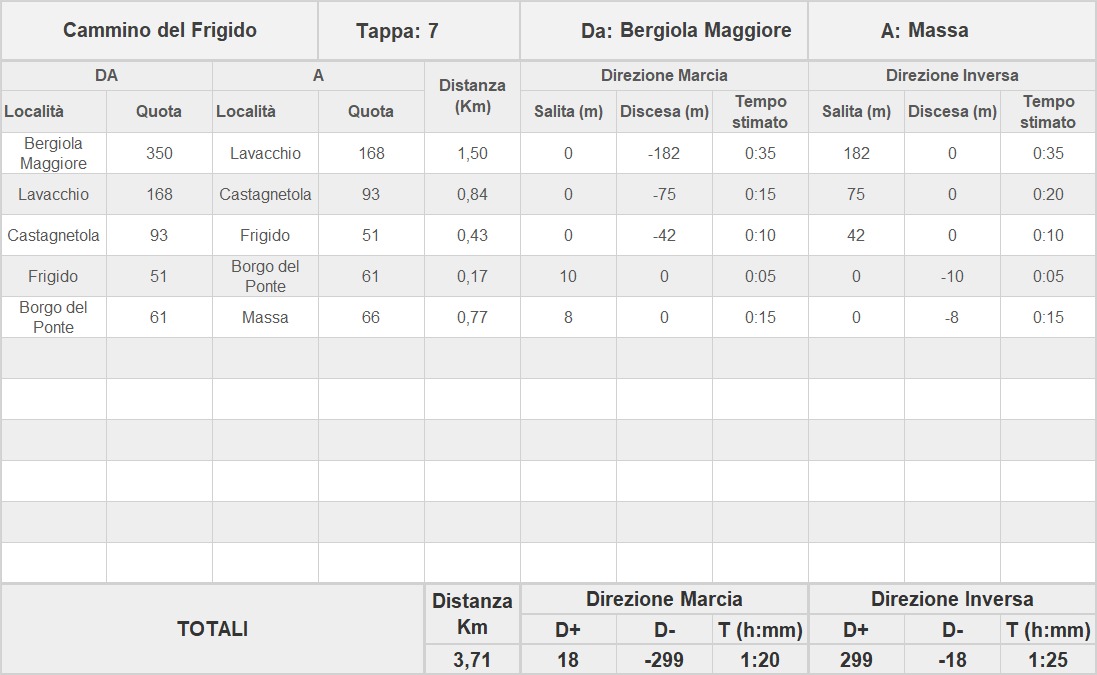Select the total distance value 3,71
This screenshot has width=1097, height=675.
click(472, 660)
